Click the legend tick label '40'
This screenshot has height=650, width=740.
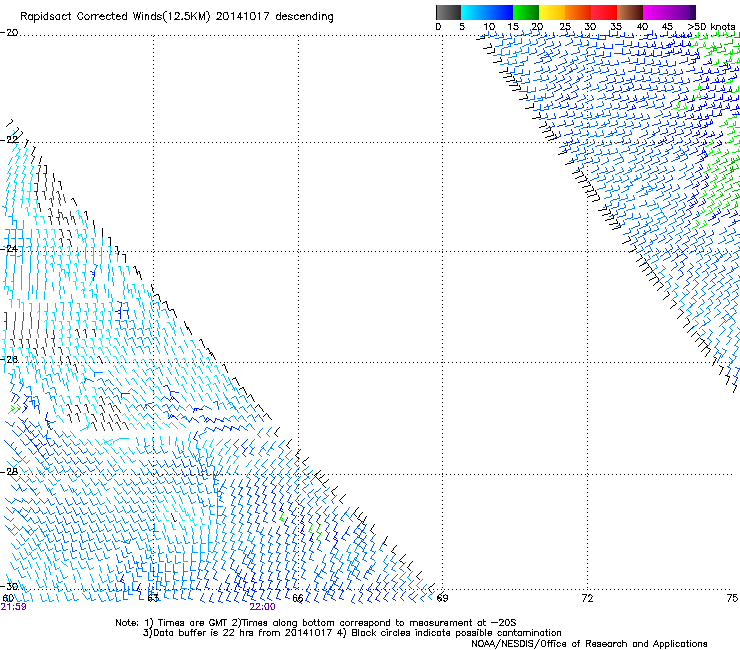click(642, 27)
